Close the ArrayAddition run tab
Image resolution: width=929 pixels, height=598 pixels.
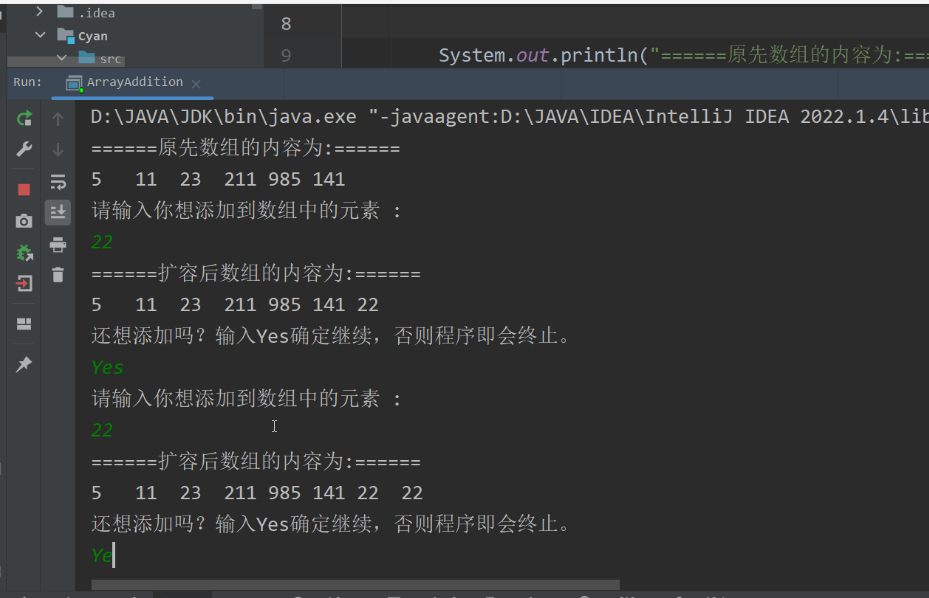pyautogui.click(x=196, y=83)
